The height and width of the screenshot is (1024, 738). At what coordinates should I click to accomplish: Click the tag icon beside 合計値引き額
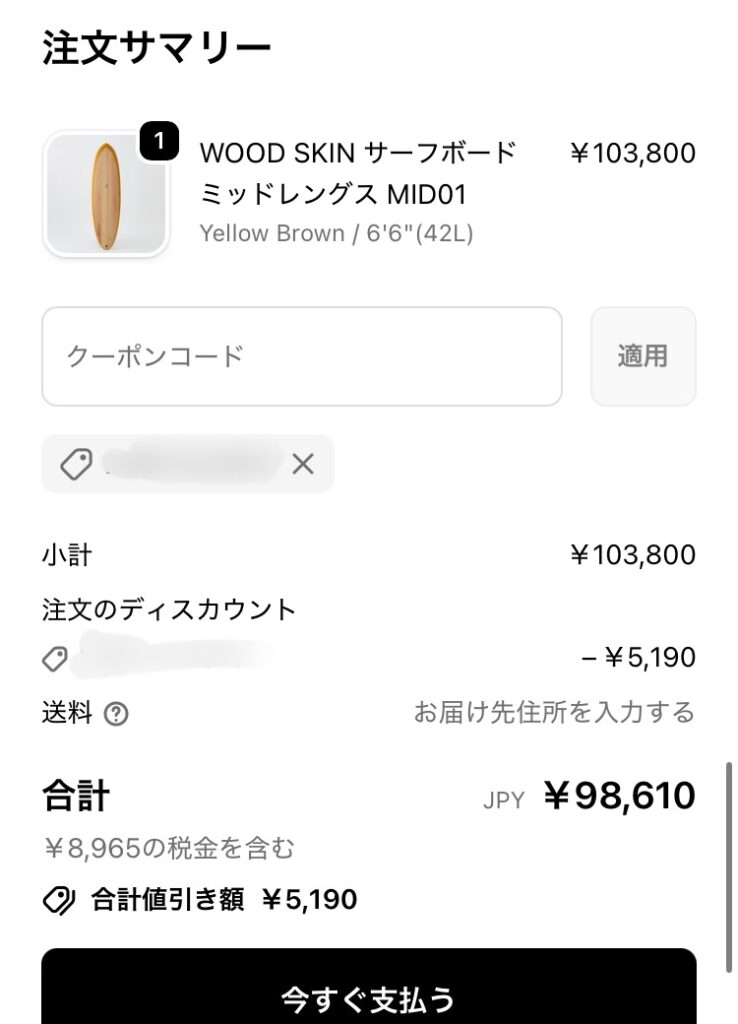tap(60, 900)
